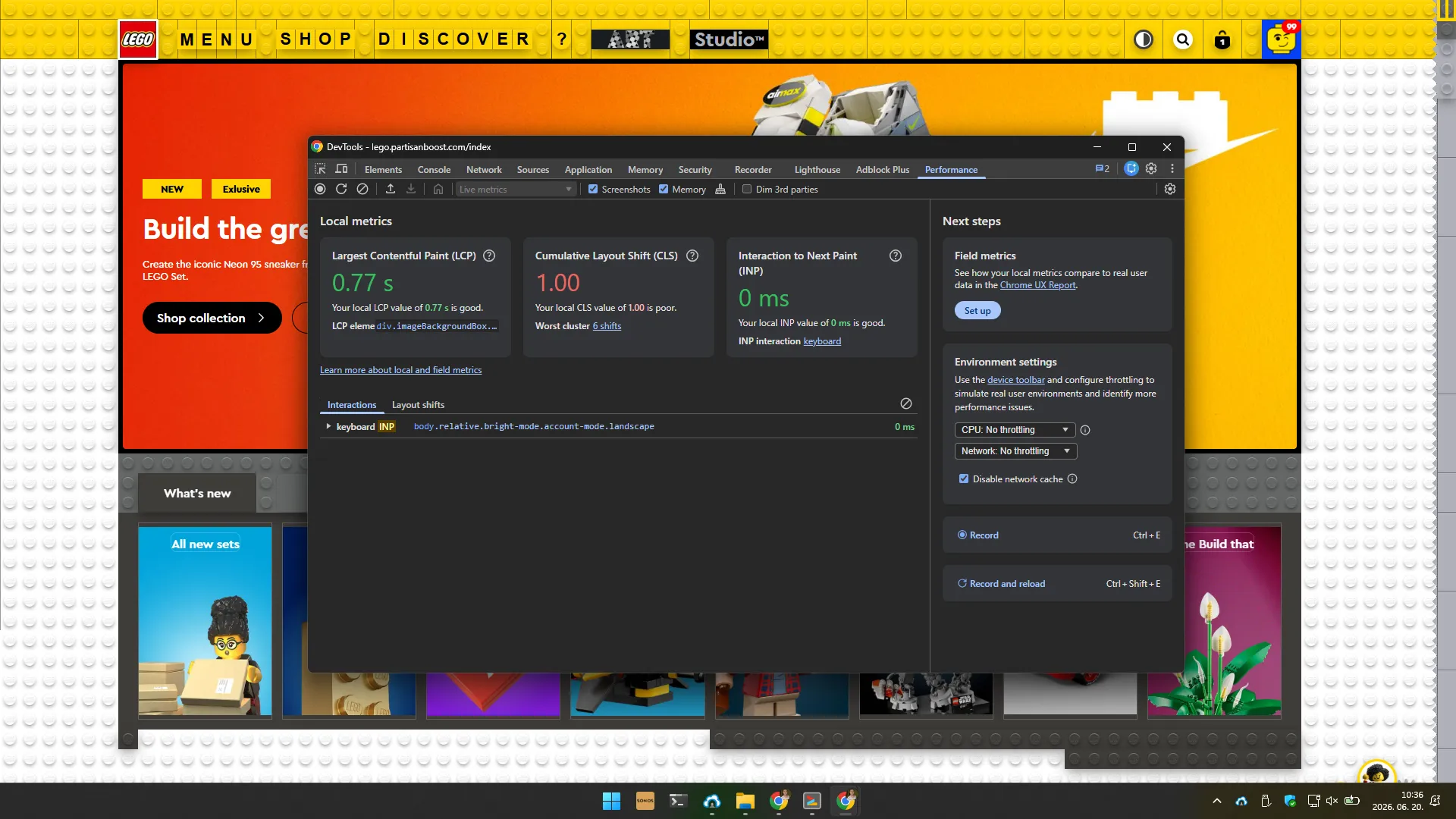Clear the performance recording
Viewport: 1456px width, 819px height.
(x=362, y=189)
